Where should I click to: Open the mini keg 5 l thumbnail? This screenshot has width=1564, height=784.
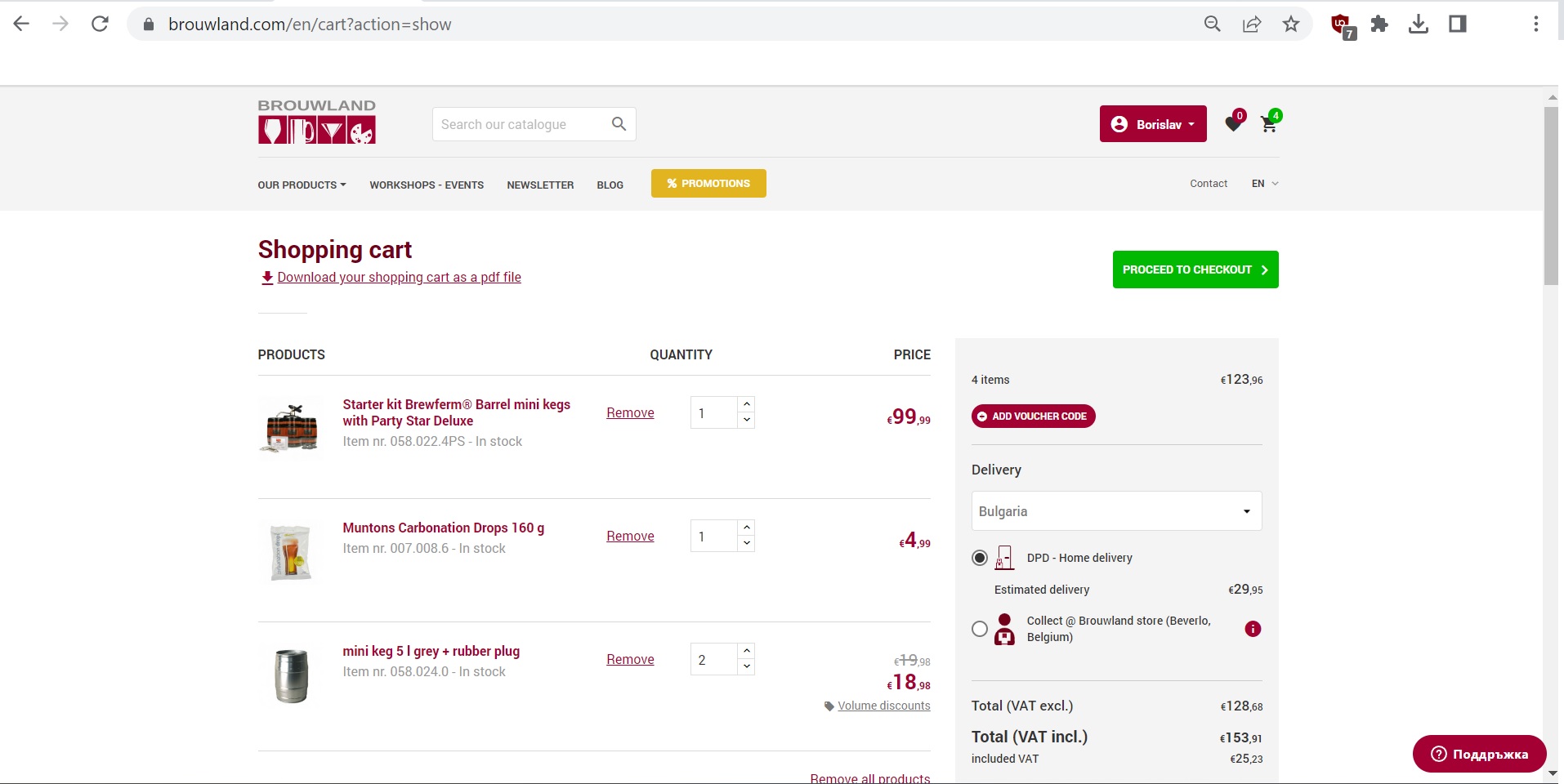(291, 676)
